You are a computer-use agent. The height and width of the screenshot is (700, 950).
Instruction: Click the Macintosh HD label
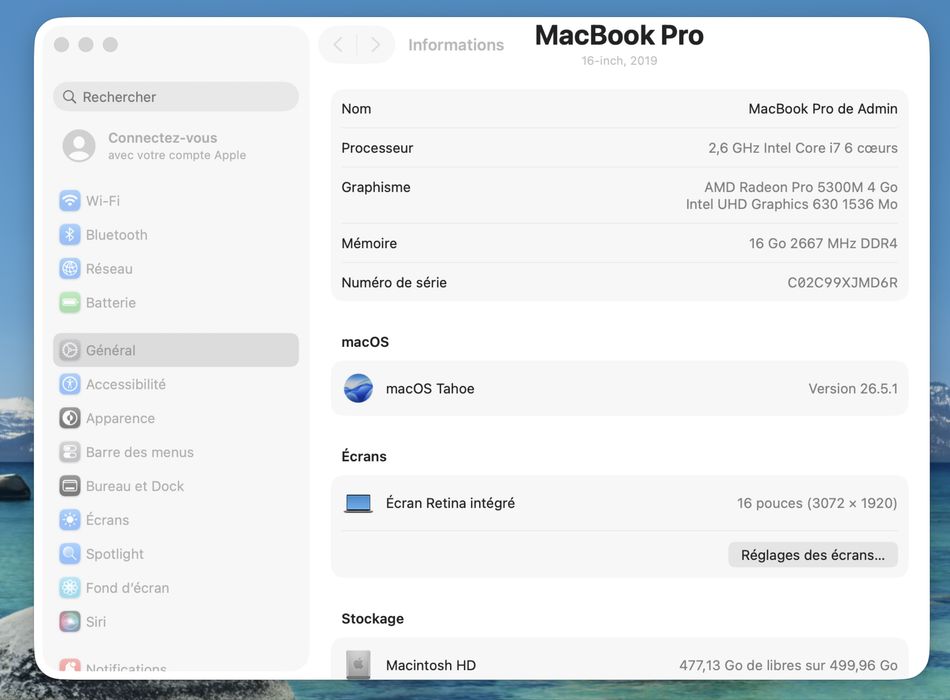(x=431, y=665)
